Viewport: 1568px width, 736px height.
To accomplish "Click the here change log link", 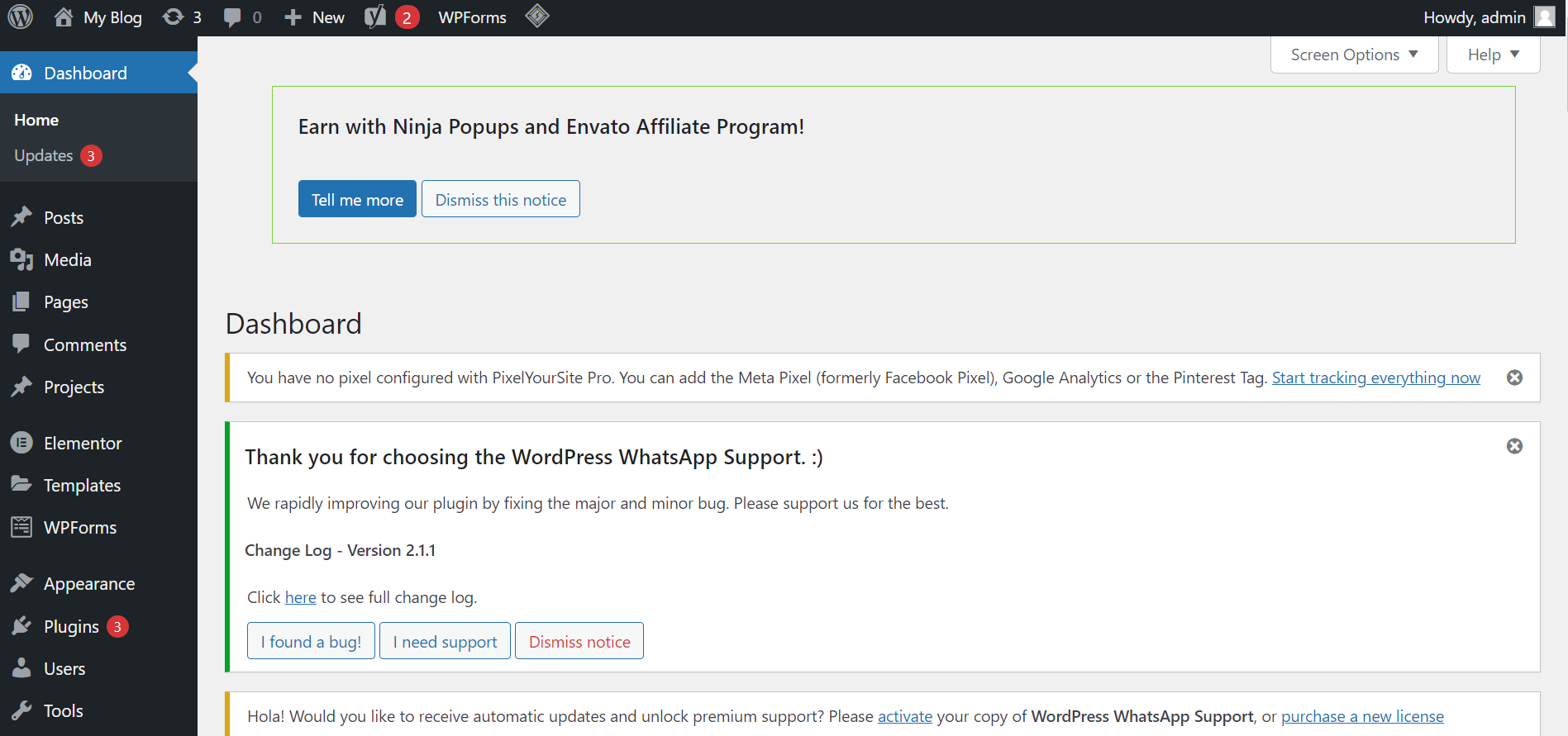I will pos(300,597).
